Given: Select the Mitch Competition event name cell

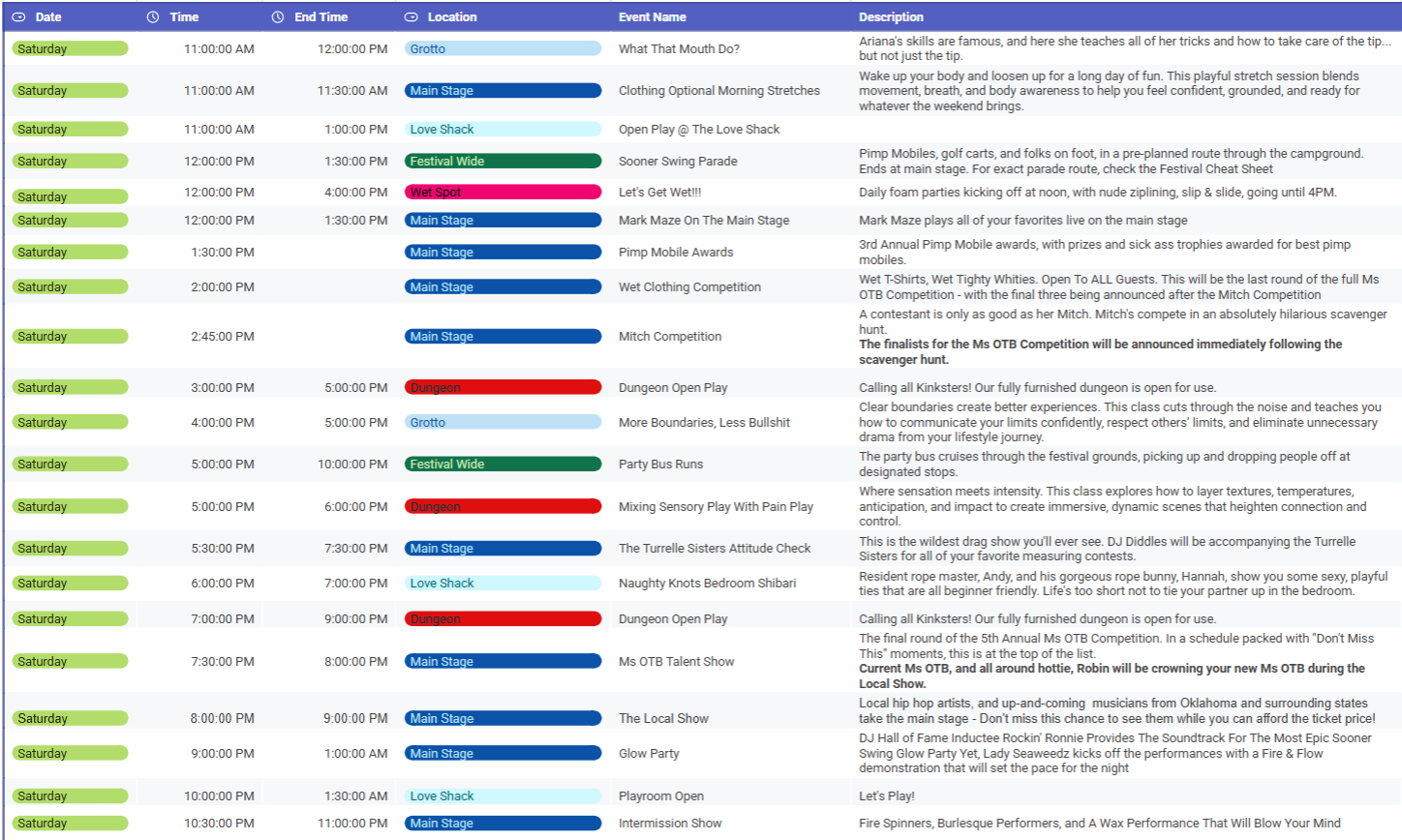Looking at the screenshot, I should (x=670, y=337).
